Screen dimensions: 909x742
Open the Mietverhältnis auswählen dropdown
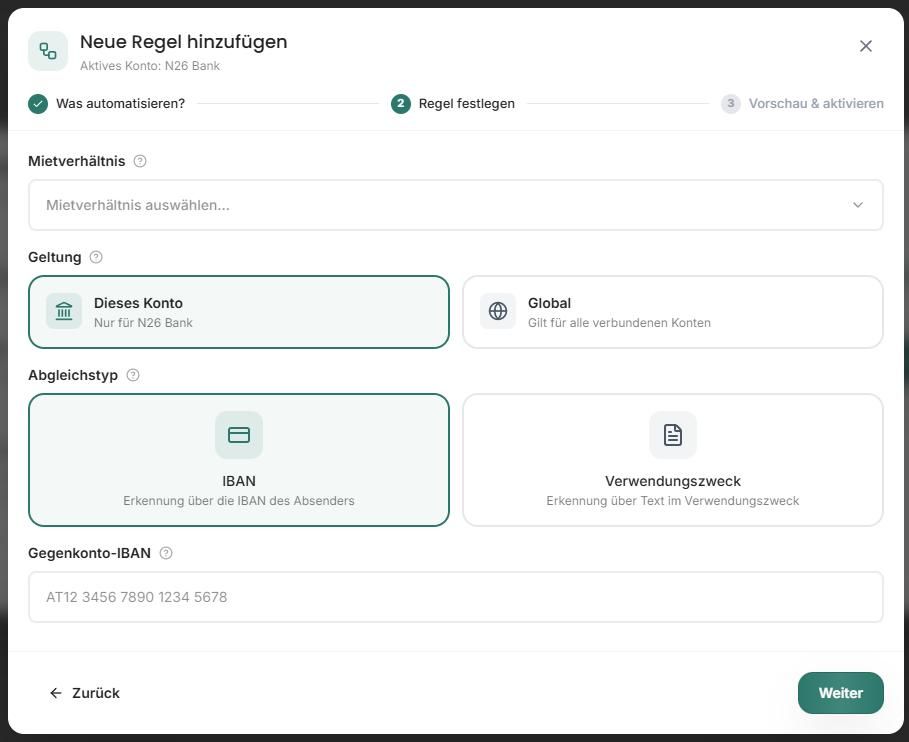(456, 205)
